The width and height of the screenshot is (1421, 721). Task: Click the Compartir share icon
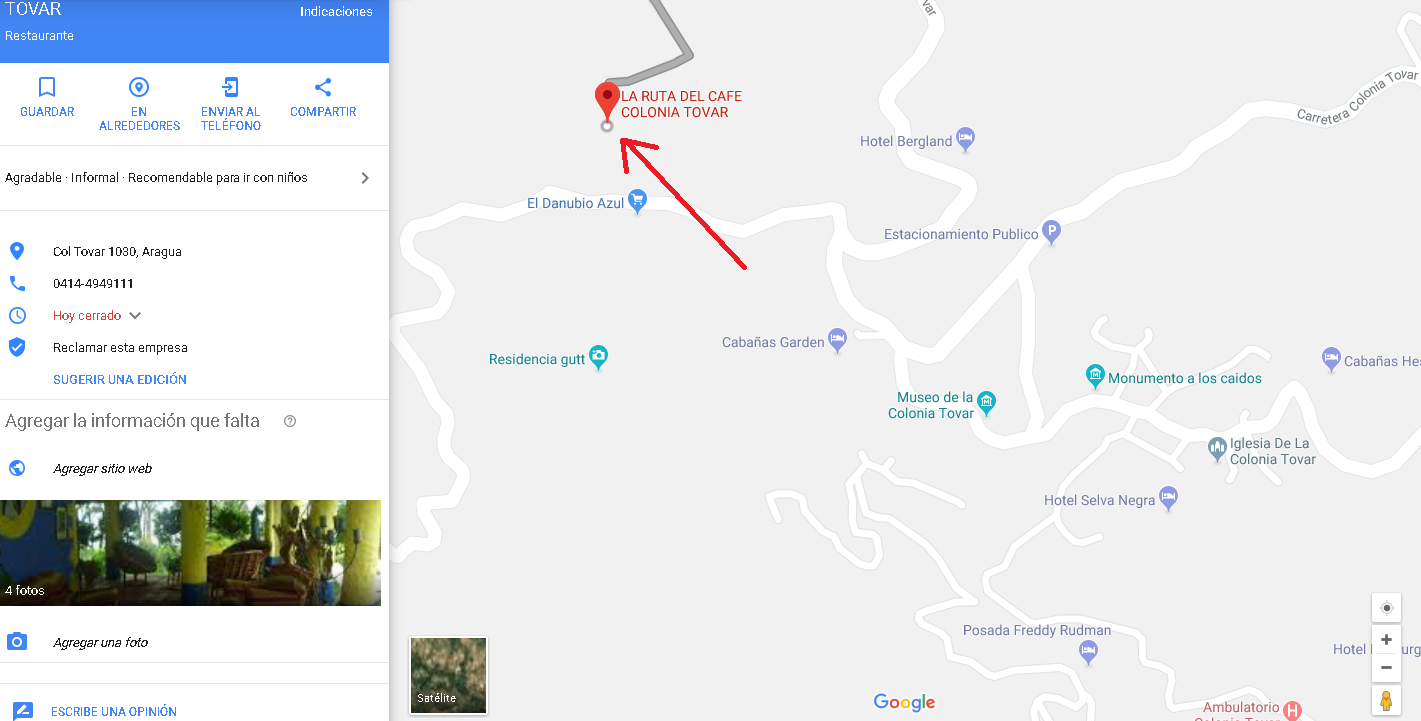323,87
